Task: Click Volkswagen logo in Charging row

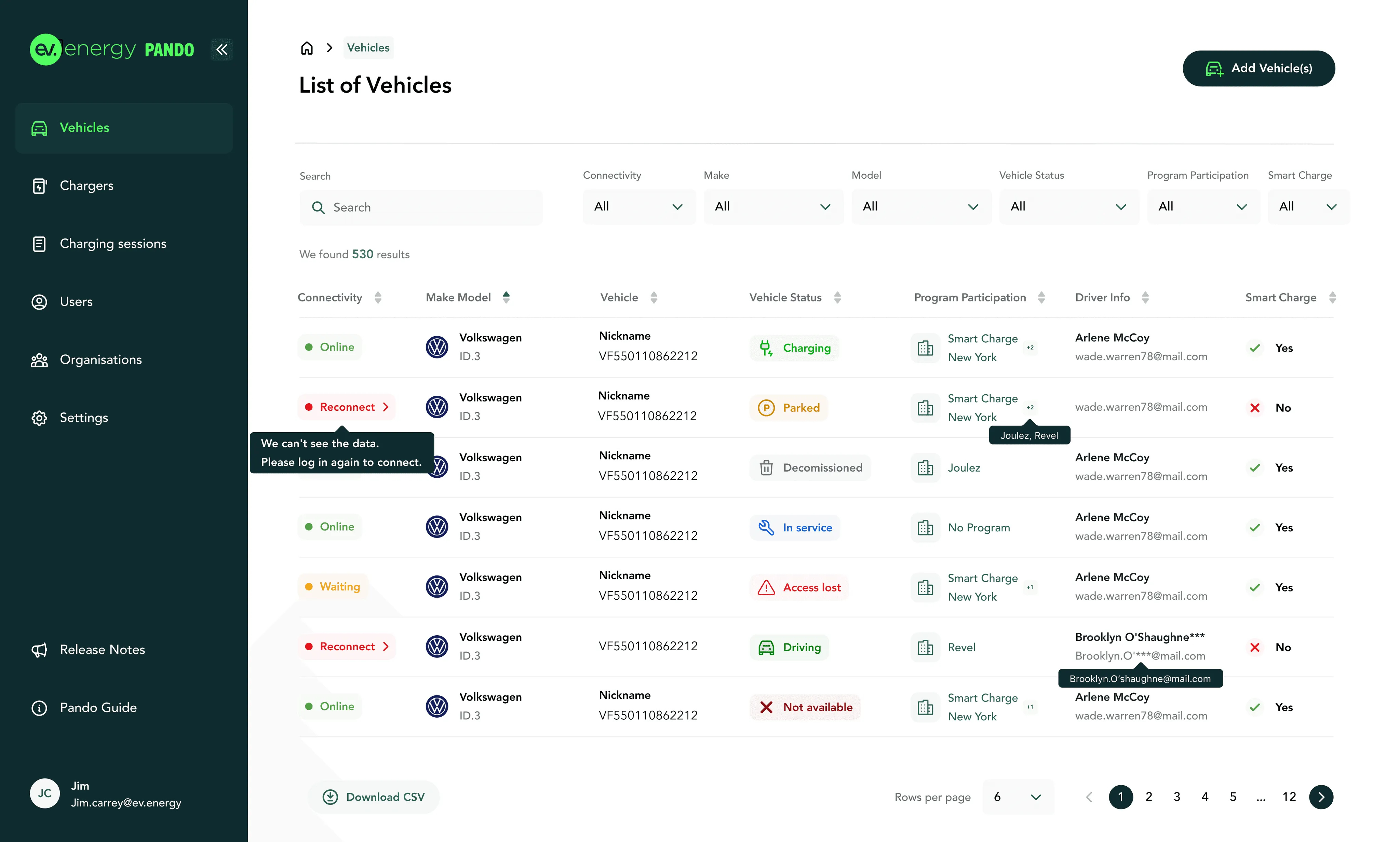Action: (x=437, y=347)
